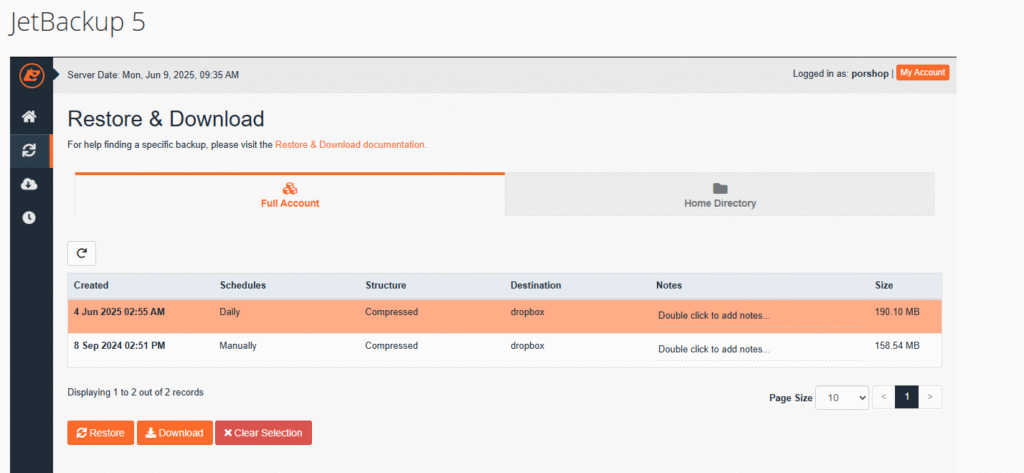Click the Server Date text
The width and height of the screenshot is (1024, 473).
point(153,75)
